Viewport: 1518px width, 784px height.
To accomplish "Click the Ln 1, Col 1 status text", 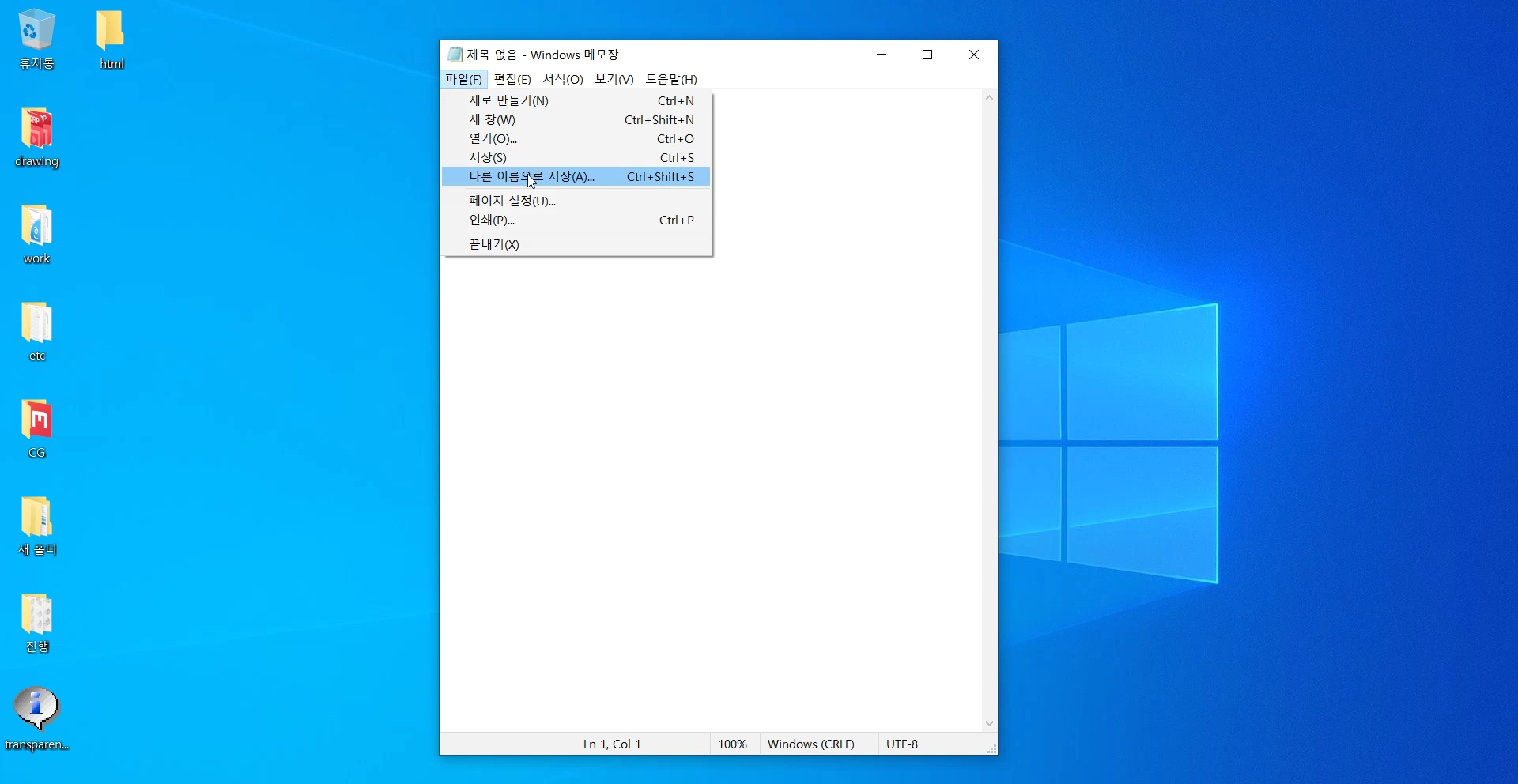I will point(612,744).
